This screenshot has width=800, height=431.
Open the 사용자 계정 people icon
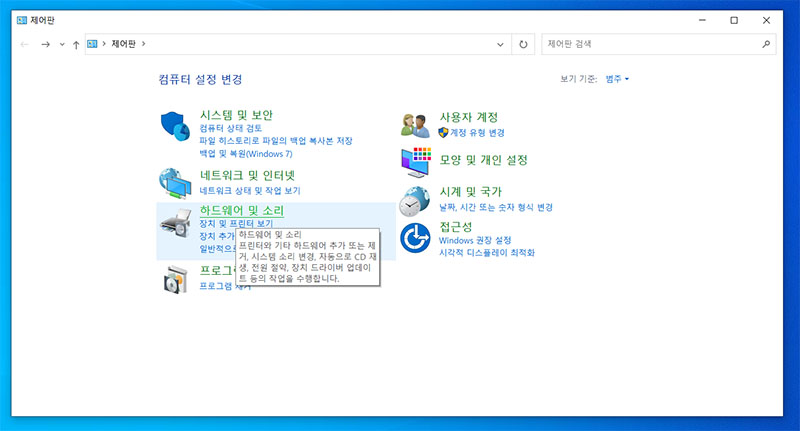click(415, 125)
